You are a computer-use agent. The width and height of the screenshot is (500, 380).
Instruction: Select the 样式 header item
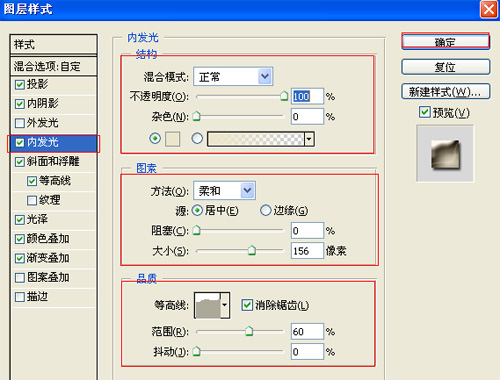point(53,44)
